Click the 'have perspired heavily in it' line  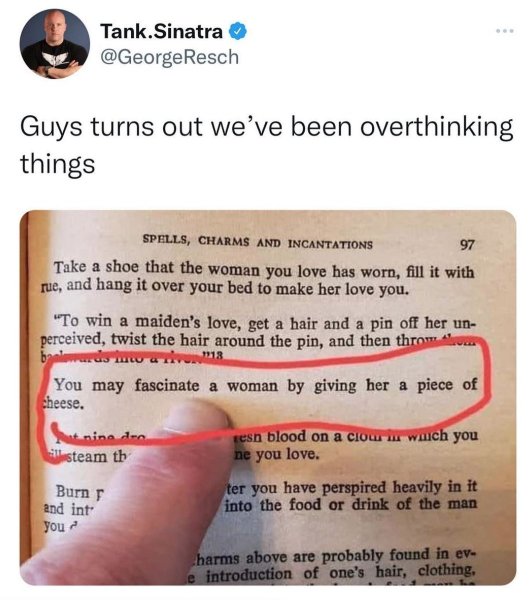(x=352, y=488)
